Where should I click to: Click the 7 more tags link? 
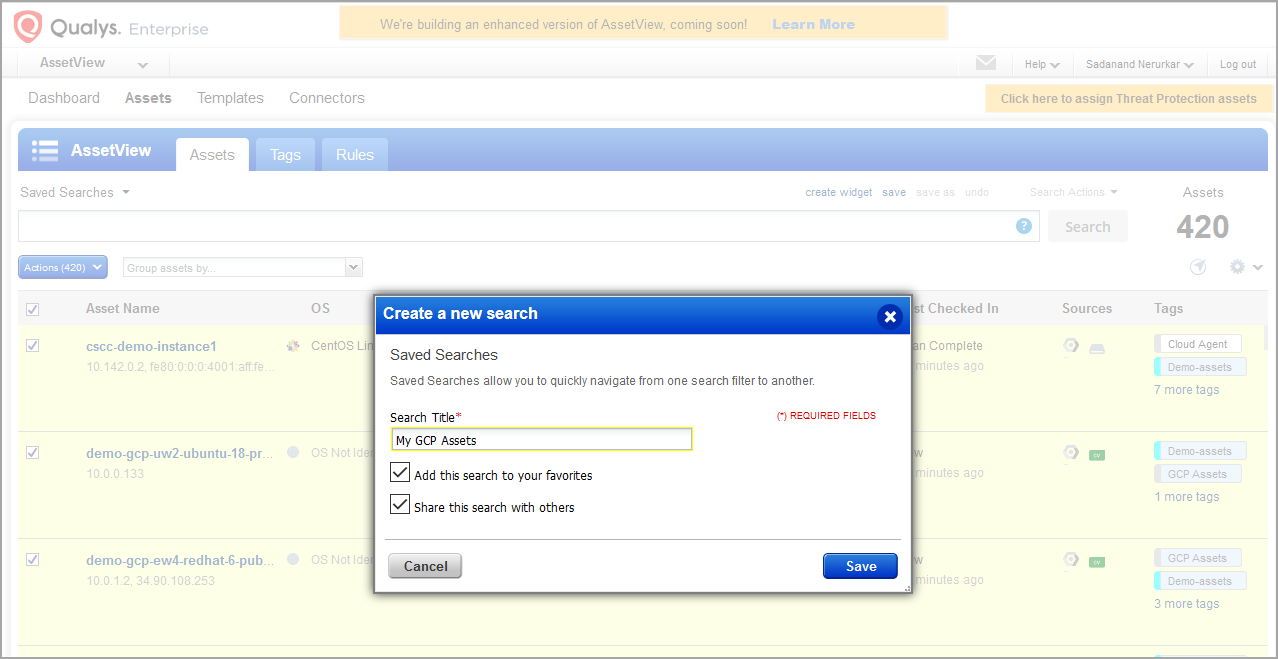click(1187, 390)
